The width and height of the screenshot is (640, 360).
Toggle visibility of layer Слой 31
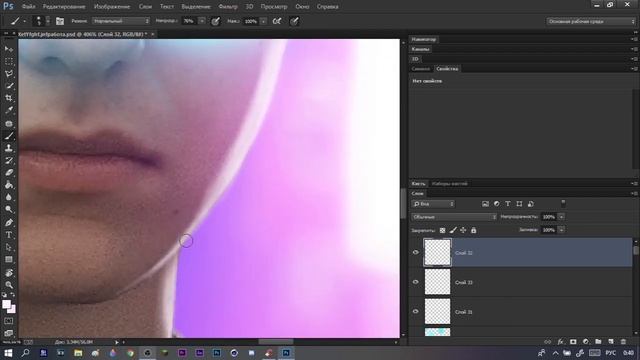[x=416, y=311]
